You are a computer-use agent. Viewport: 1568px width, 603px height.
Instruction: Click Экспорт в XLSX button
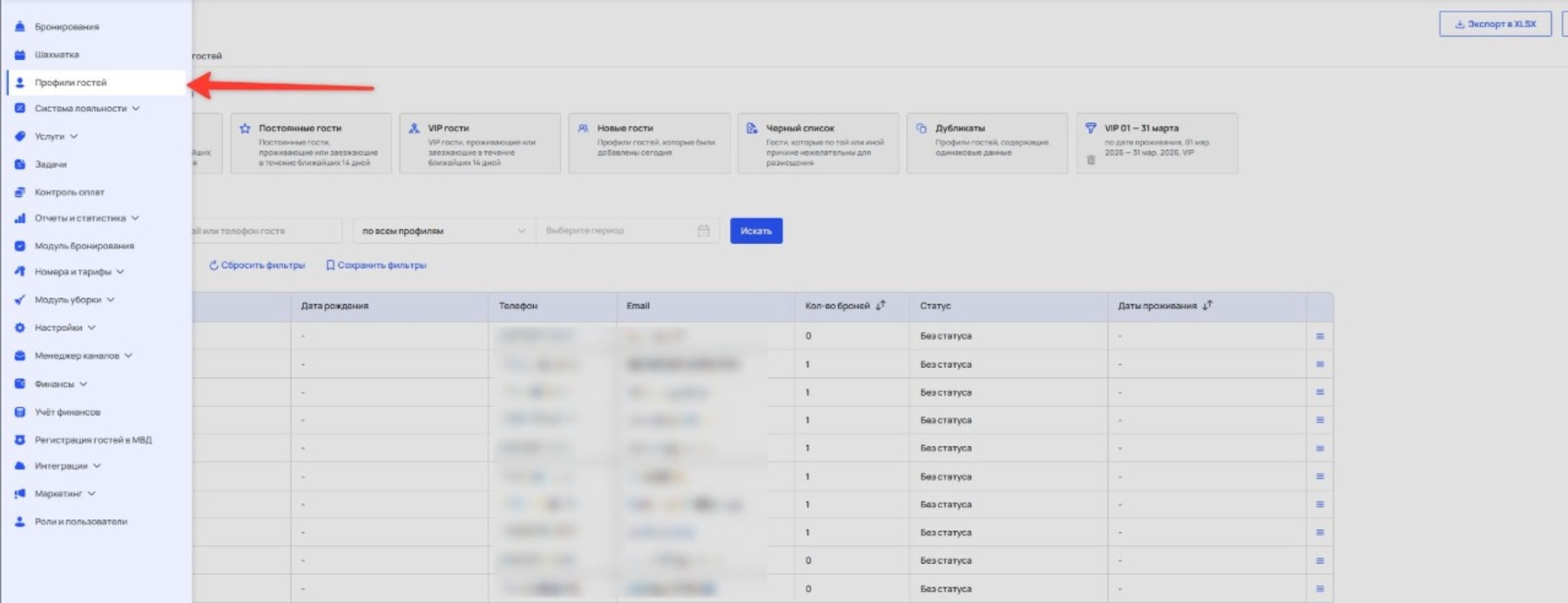tap(1495, 24)
